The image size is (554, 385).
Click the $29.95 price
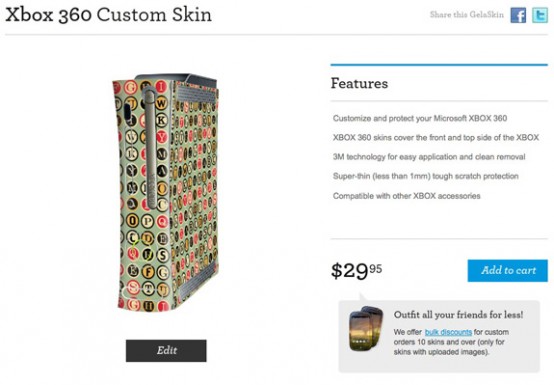pyautogui.click(x=356, y=271)
